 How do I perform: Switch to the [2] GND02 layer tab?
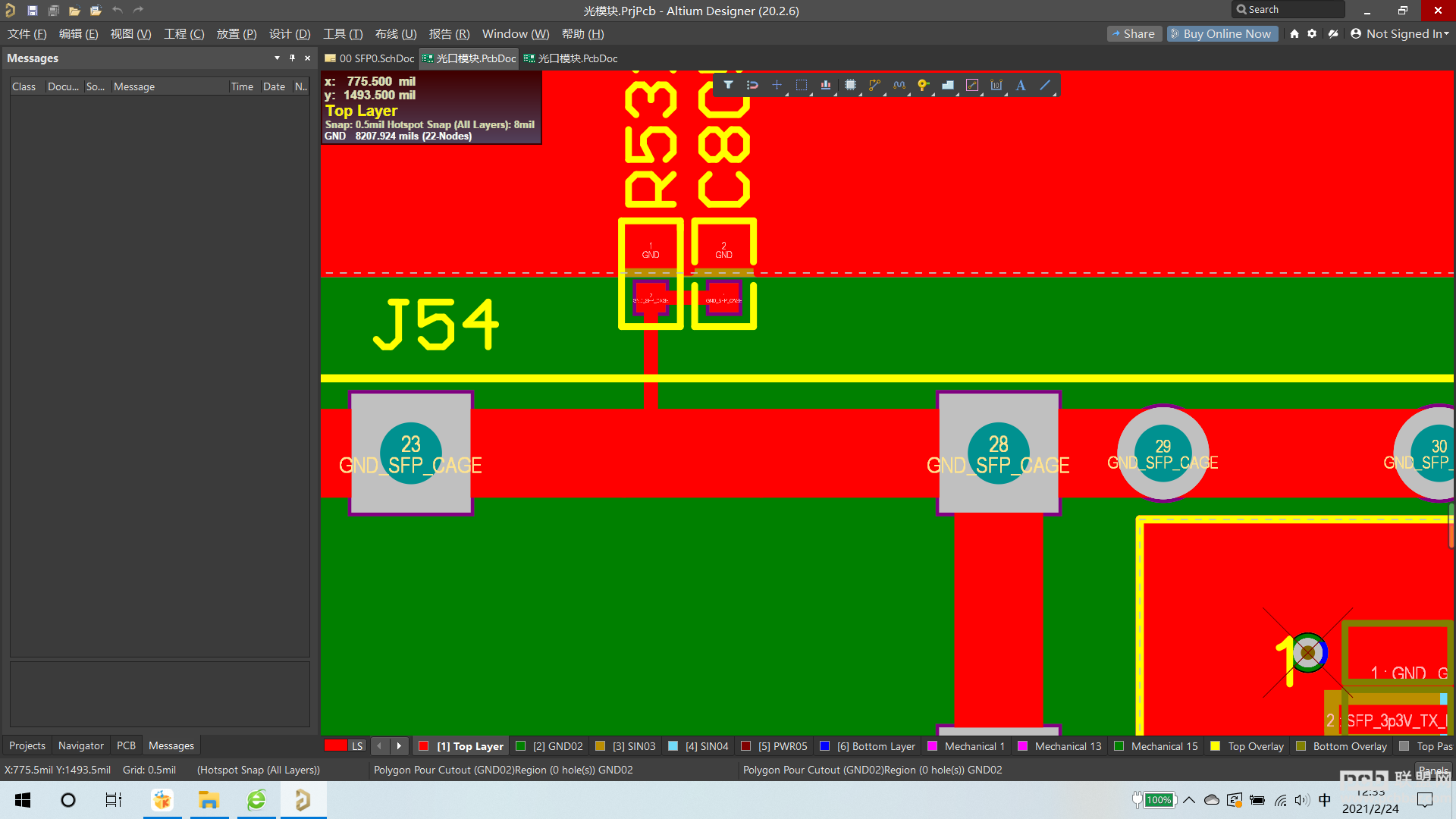(x=551, y=746)
